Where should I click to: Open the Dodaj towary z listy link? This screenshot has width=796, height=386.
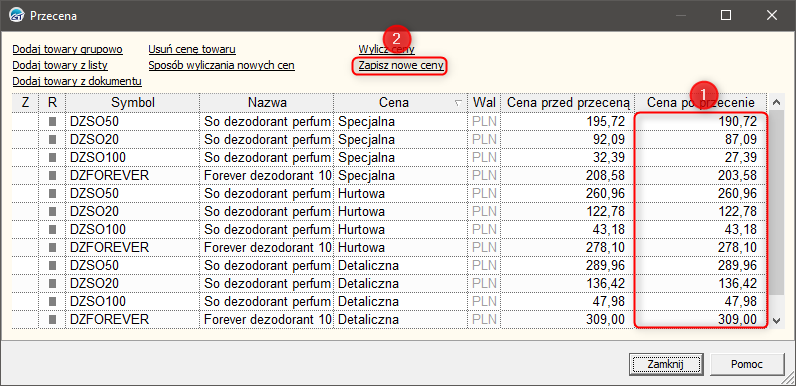click(60, 66)
